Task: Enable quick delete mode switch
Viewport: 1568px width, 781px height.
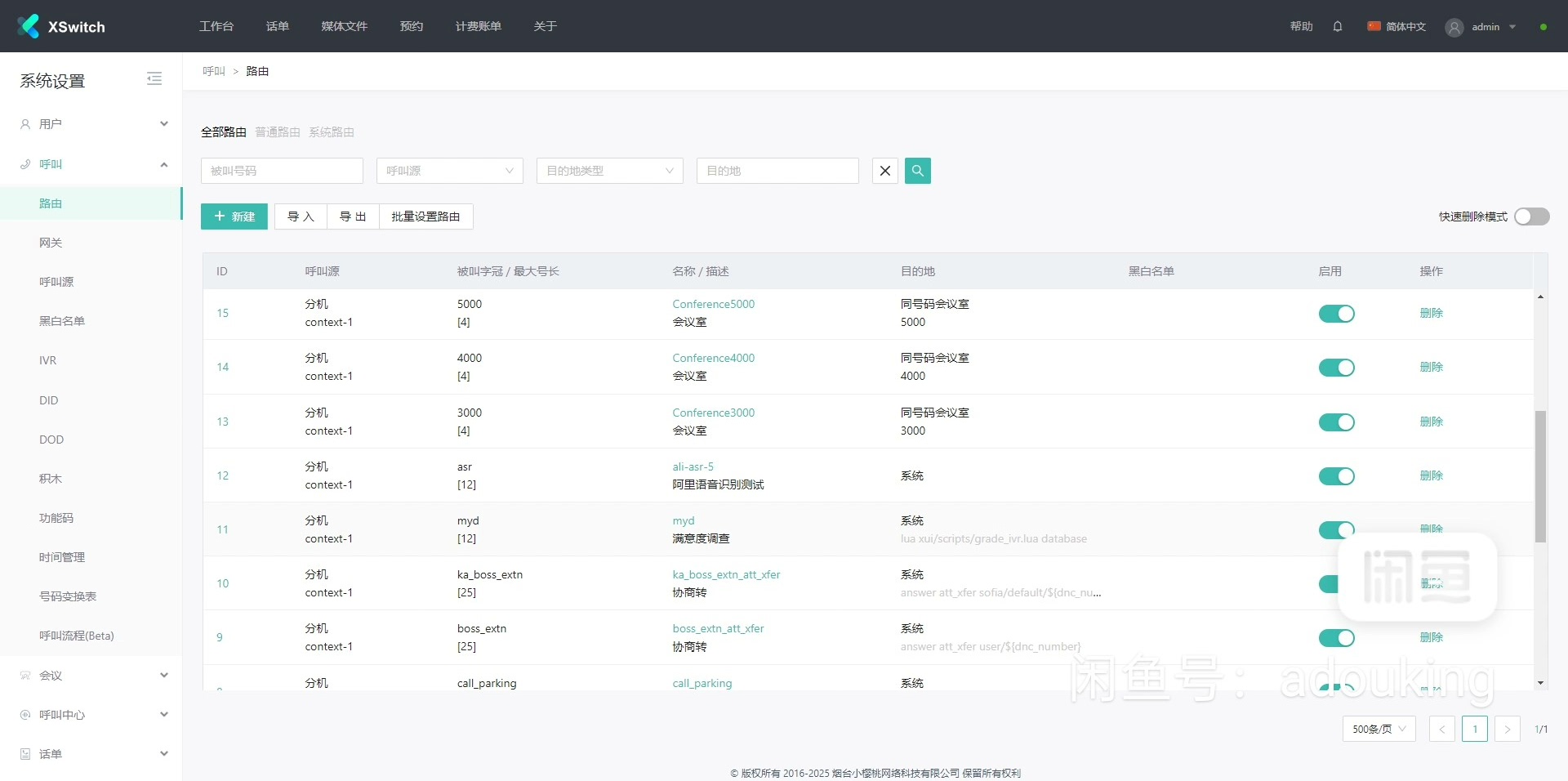Action: 1531,216
